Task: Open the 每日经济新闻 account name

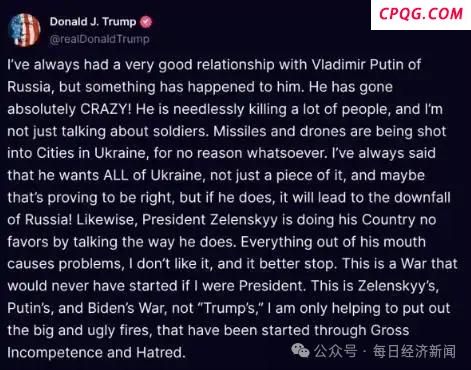Action: tap(414, 351)
